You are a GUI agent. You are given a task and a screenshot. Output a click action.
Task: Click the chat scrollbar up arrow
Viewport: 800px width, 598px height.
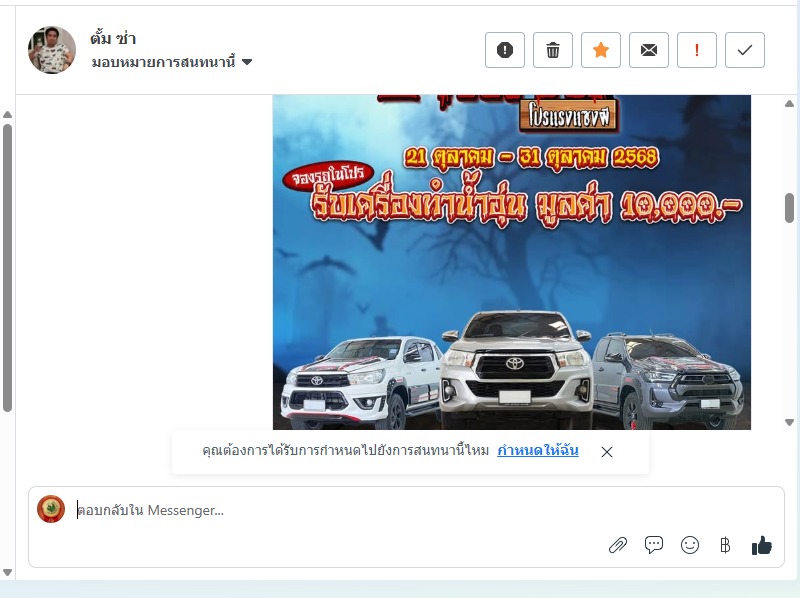click(789, 104)
